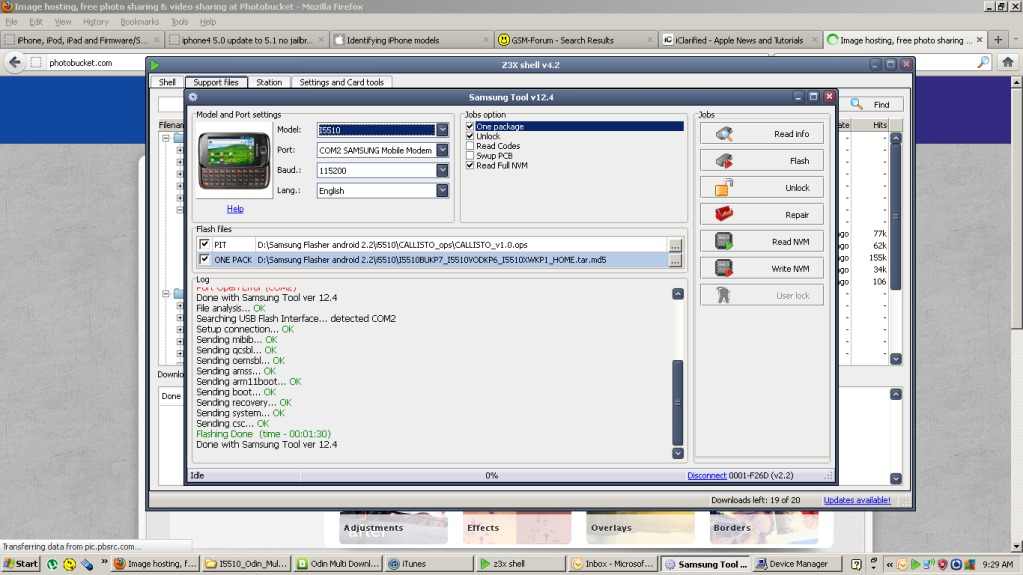The width and height of the screenshot is (1023, 575).
Task: Click the Updates available link
Action: click(x=857, y=500)
